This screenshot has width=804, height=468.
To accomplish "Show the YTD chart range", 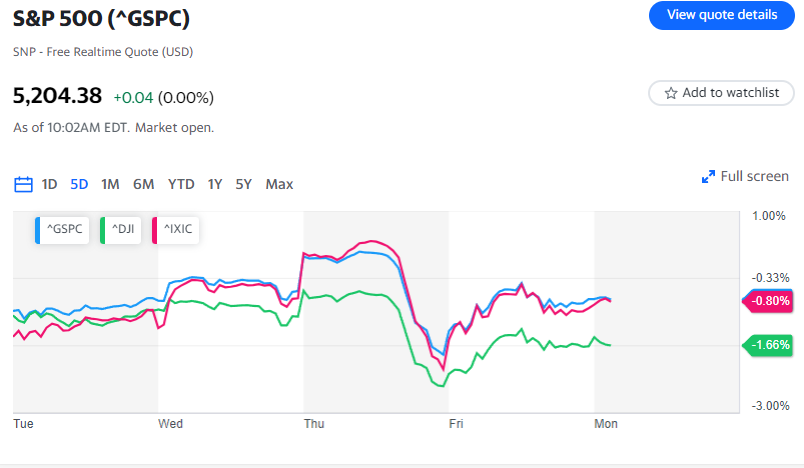I will point(181,184).
